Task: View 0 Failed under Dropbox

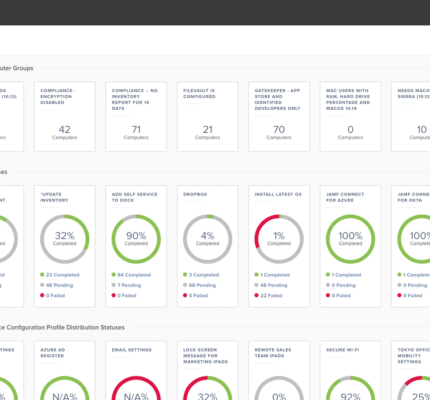Action: click(195, 296)
